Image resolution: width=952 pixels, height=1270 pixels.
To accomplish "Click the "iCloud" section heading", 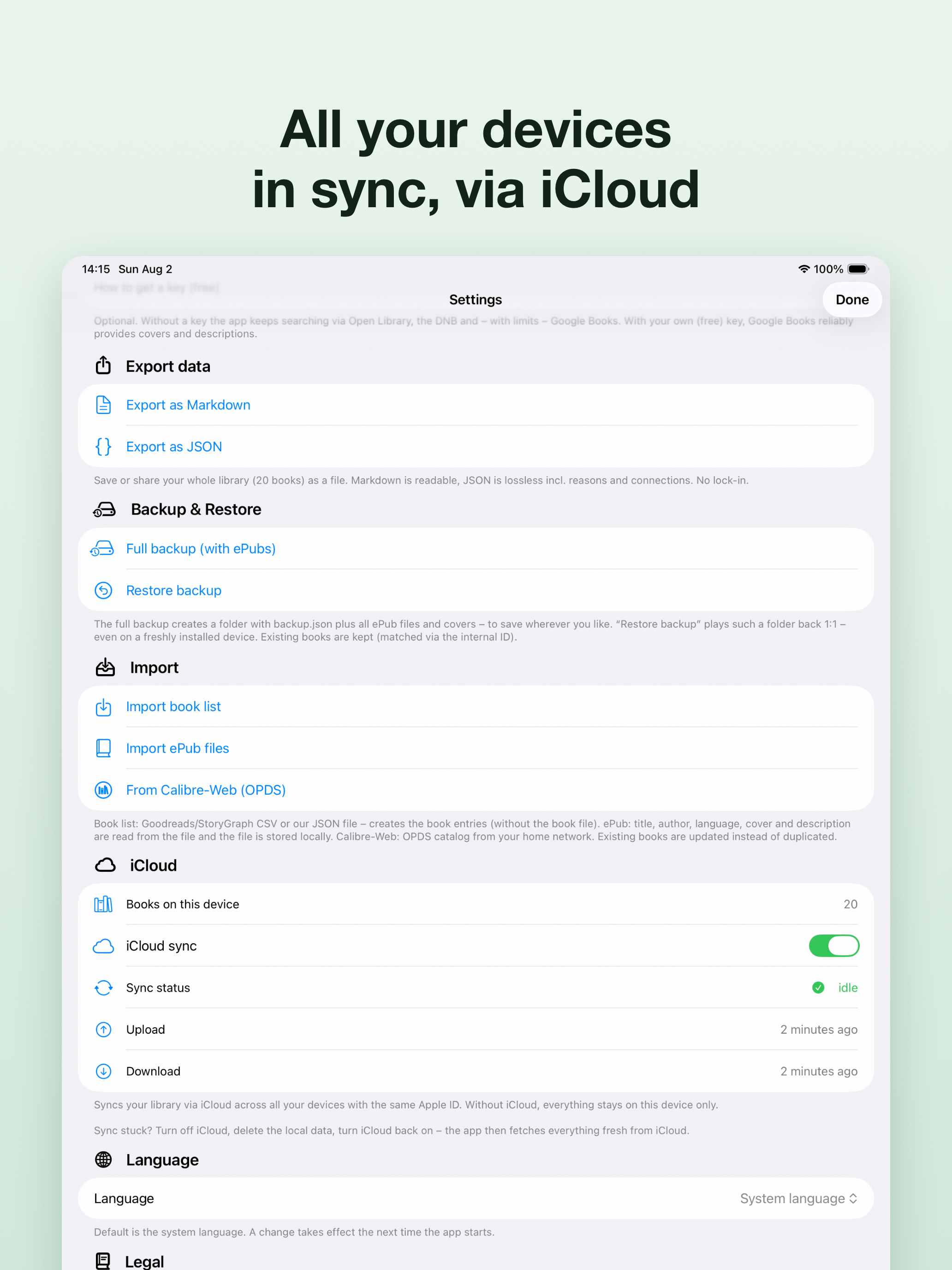I will pyautogui.click(x=153, y=865).
